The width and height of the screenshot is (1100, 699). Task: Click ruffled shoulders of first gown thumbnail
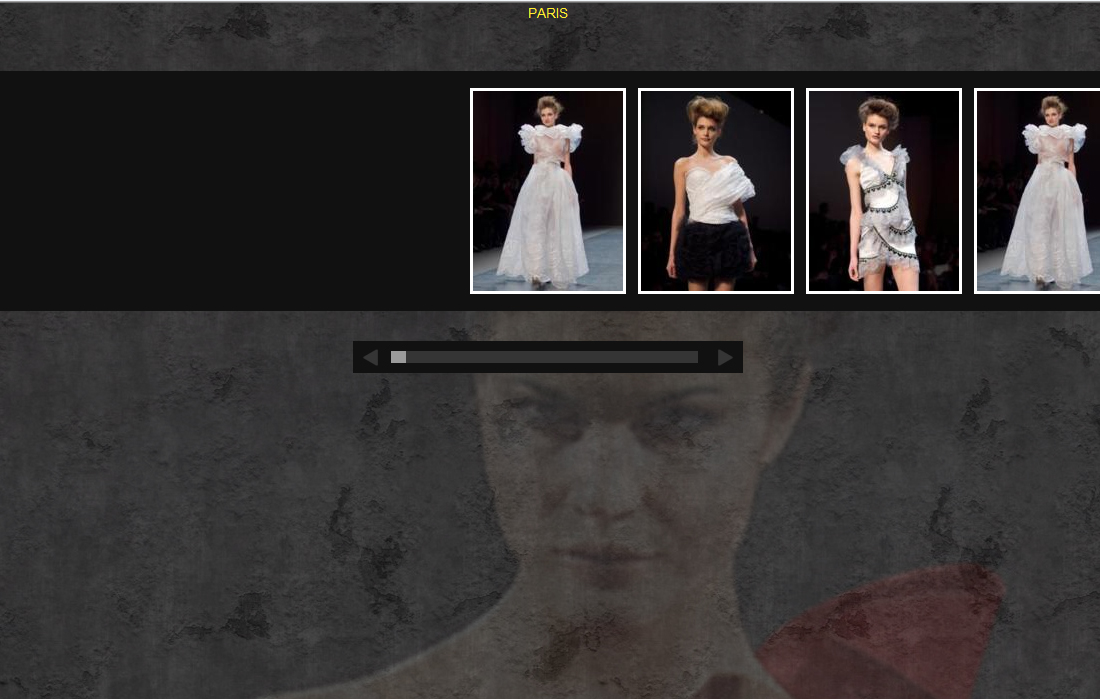click(548, 135)
